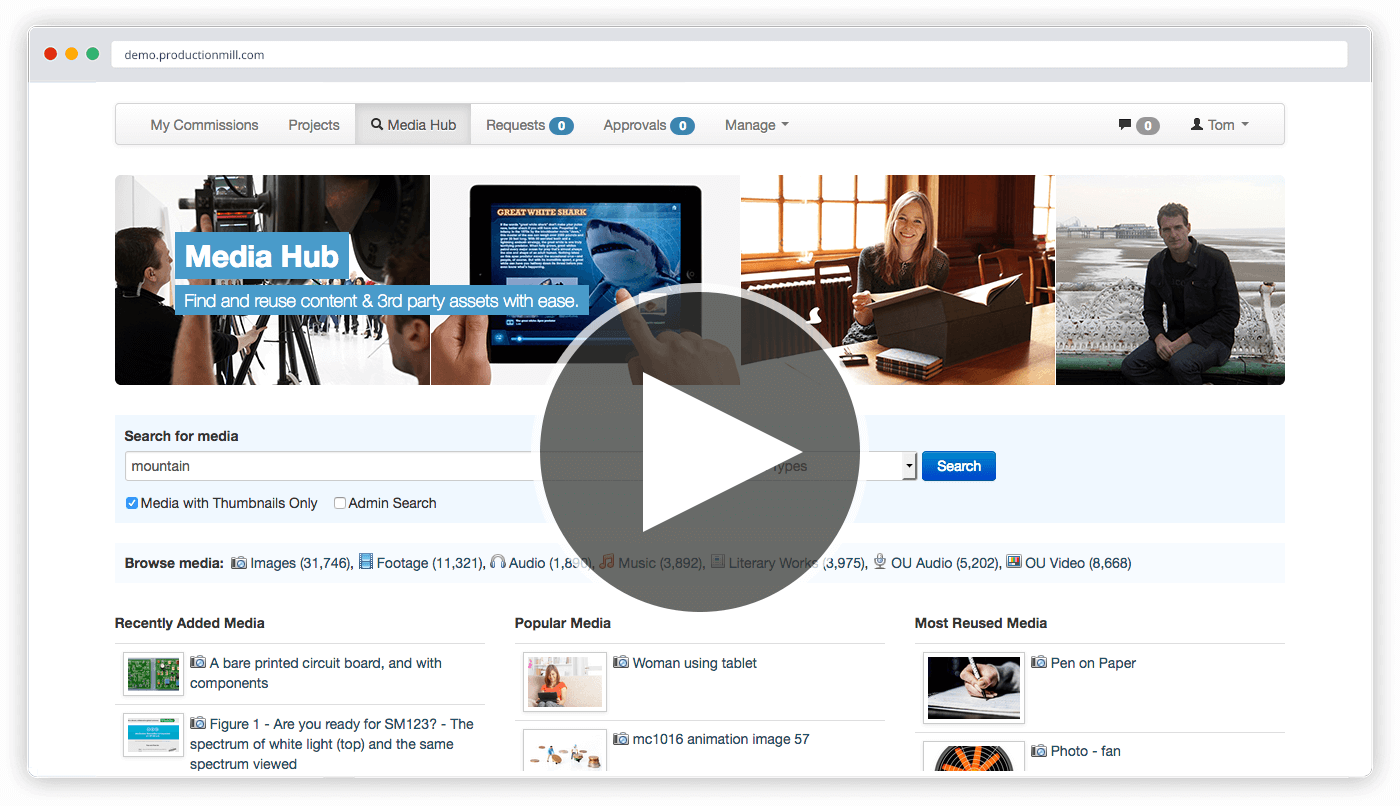This screenshot has width=1400, height=806.
Task: Click the Approvals count badge
Action: [x=682, y=126]
